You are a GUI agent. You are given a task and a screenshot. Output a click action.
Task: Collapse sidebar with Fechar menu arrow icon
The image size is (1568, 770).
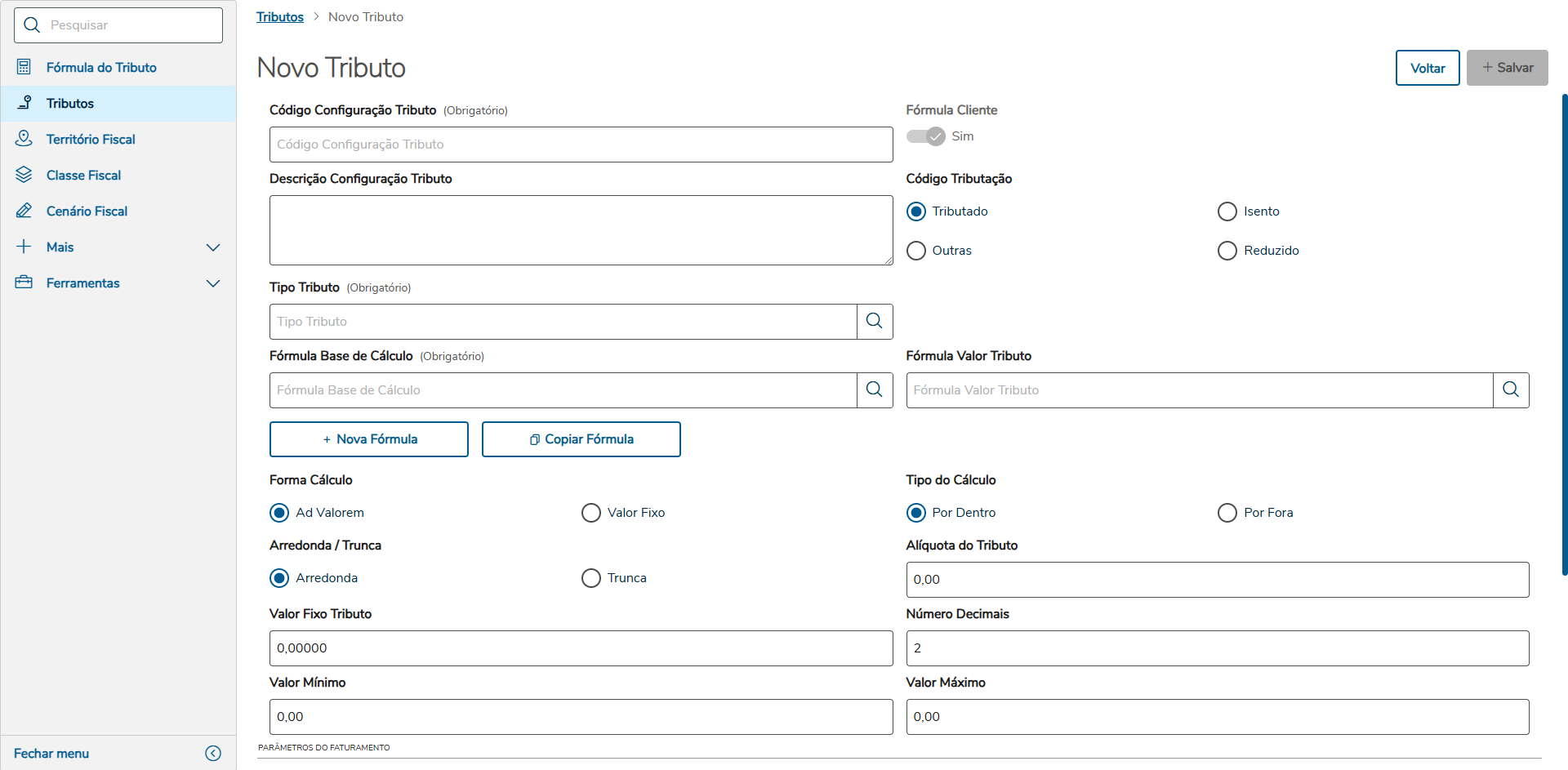click(x=213, y=753)
